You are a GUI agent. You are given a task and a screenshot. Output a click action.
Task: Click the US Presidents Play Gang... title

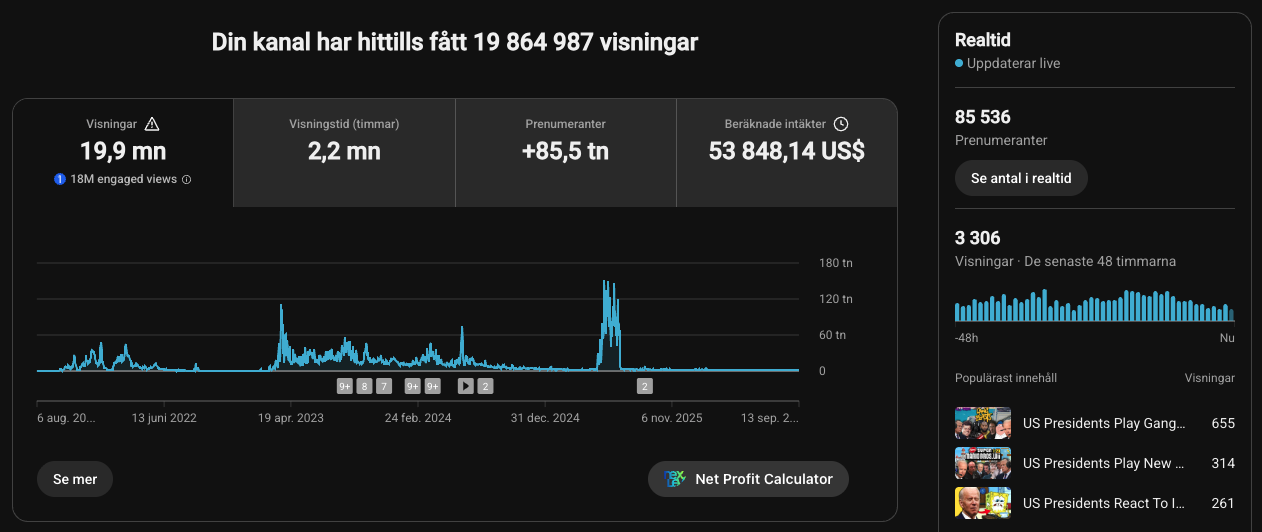[x=1104, y=423]
